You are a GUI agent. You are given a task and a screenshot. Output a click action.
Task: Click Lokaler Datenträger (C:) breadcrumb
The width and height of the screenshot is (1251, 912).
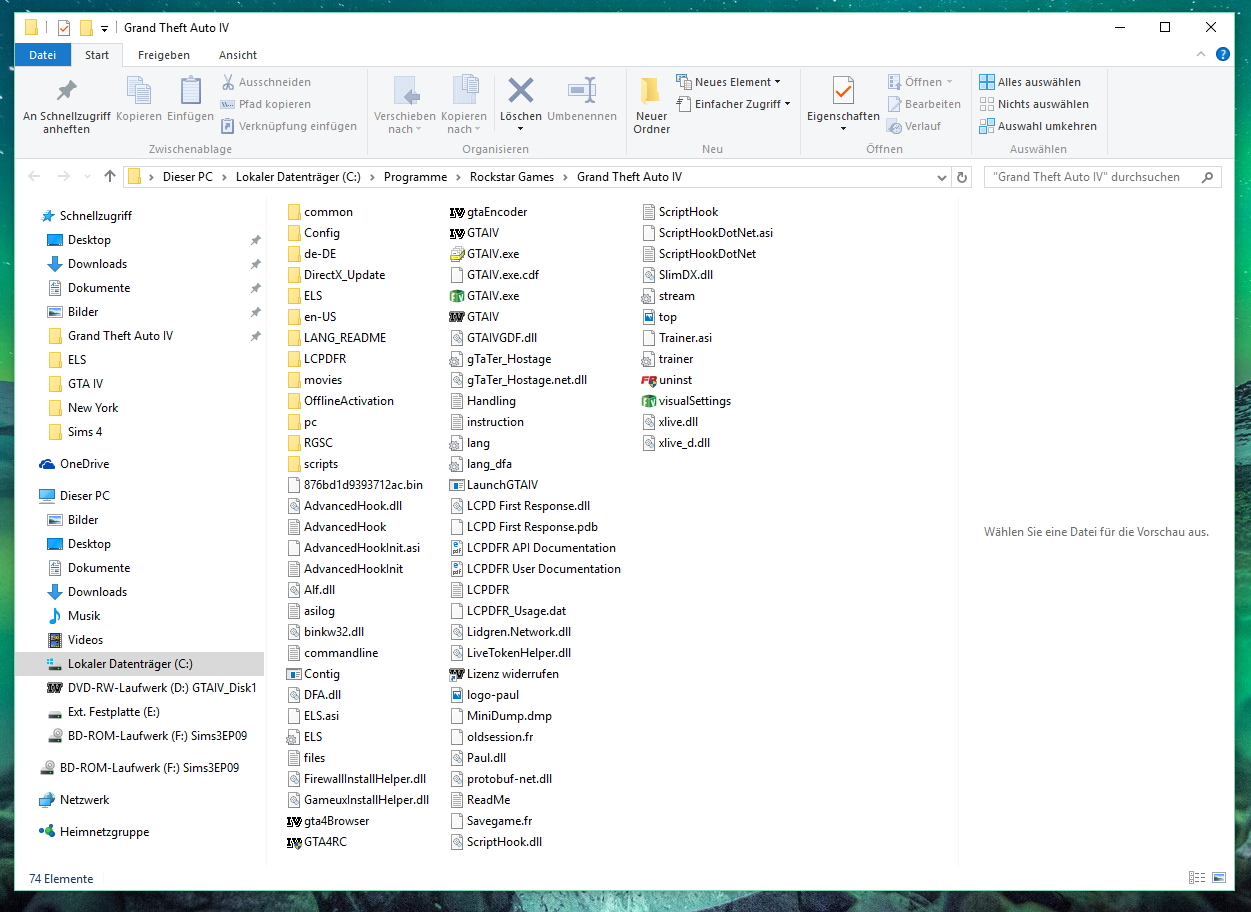298,177
